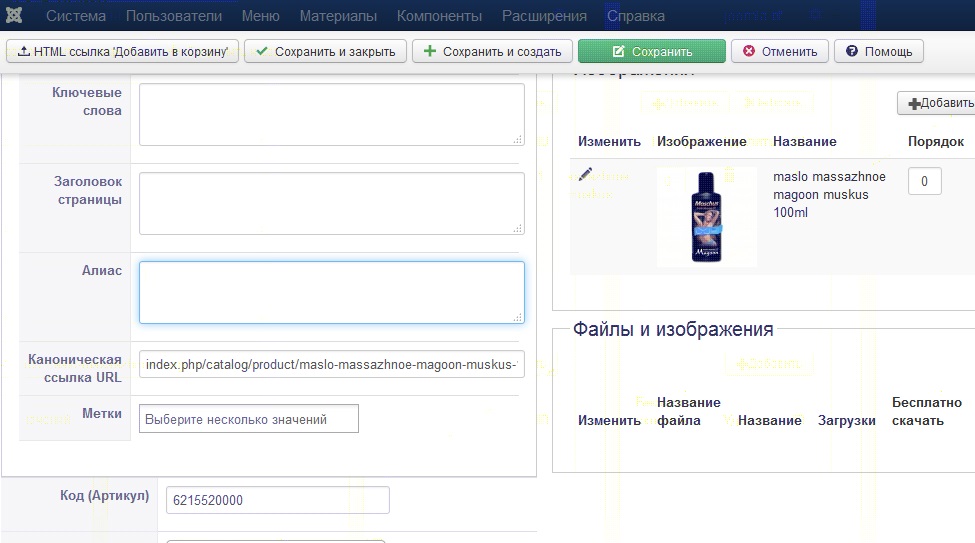
Task: Expand the Расширения menu
Action: 544,16
